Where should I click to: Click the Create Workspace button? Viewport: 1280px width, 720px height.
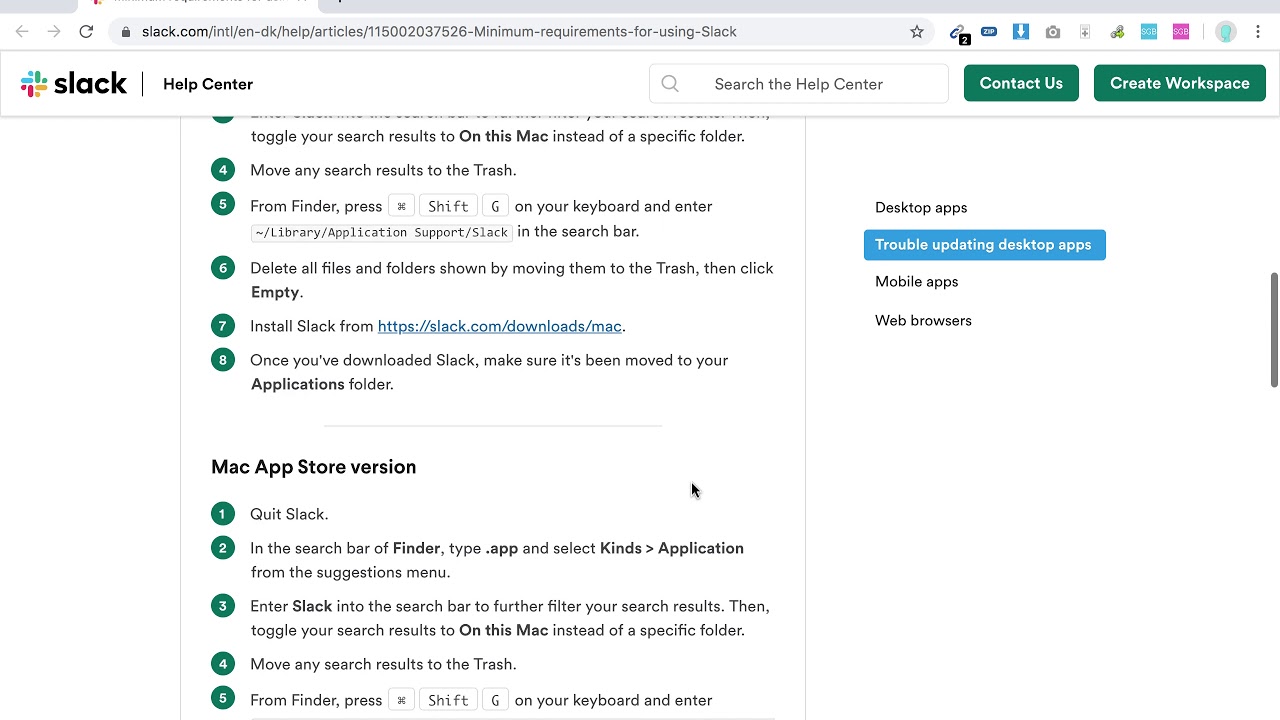click(x=1180, y=83)
